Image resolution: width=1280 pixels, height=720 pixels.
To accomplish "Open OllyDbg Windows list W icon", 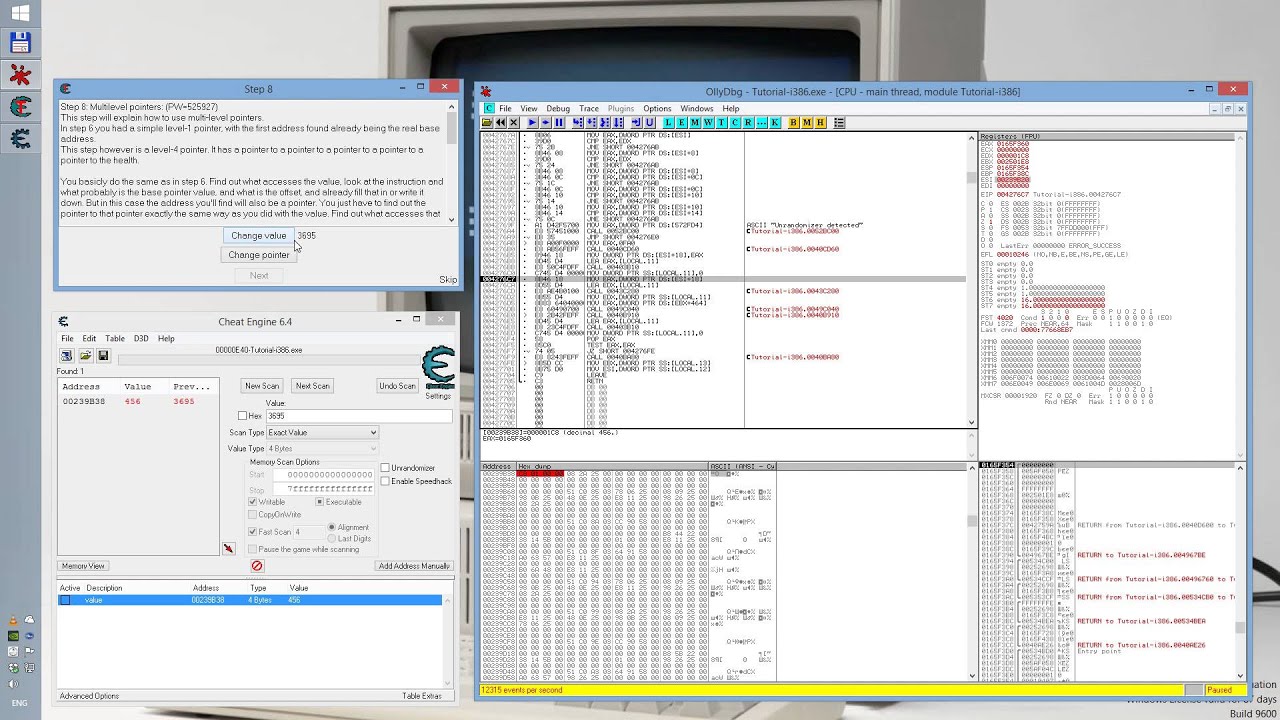I will click(708, 122).
